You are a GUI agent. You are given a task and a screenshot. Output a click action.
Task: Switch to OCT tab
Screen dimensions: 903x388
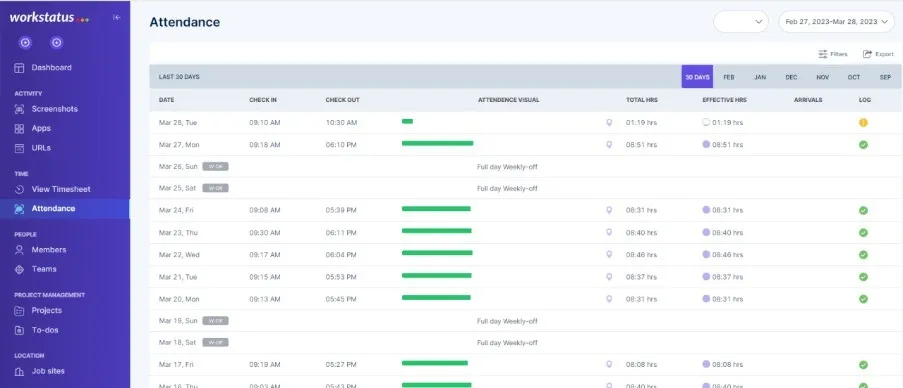pyautogui.click(x=853, y=77)
